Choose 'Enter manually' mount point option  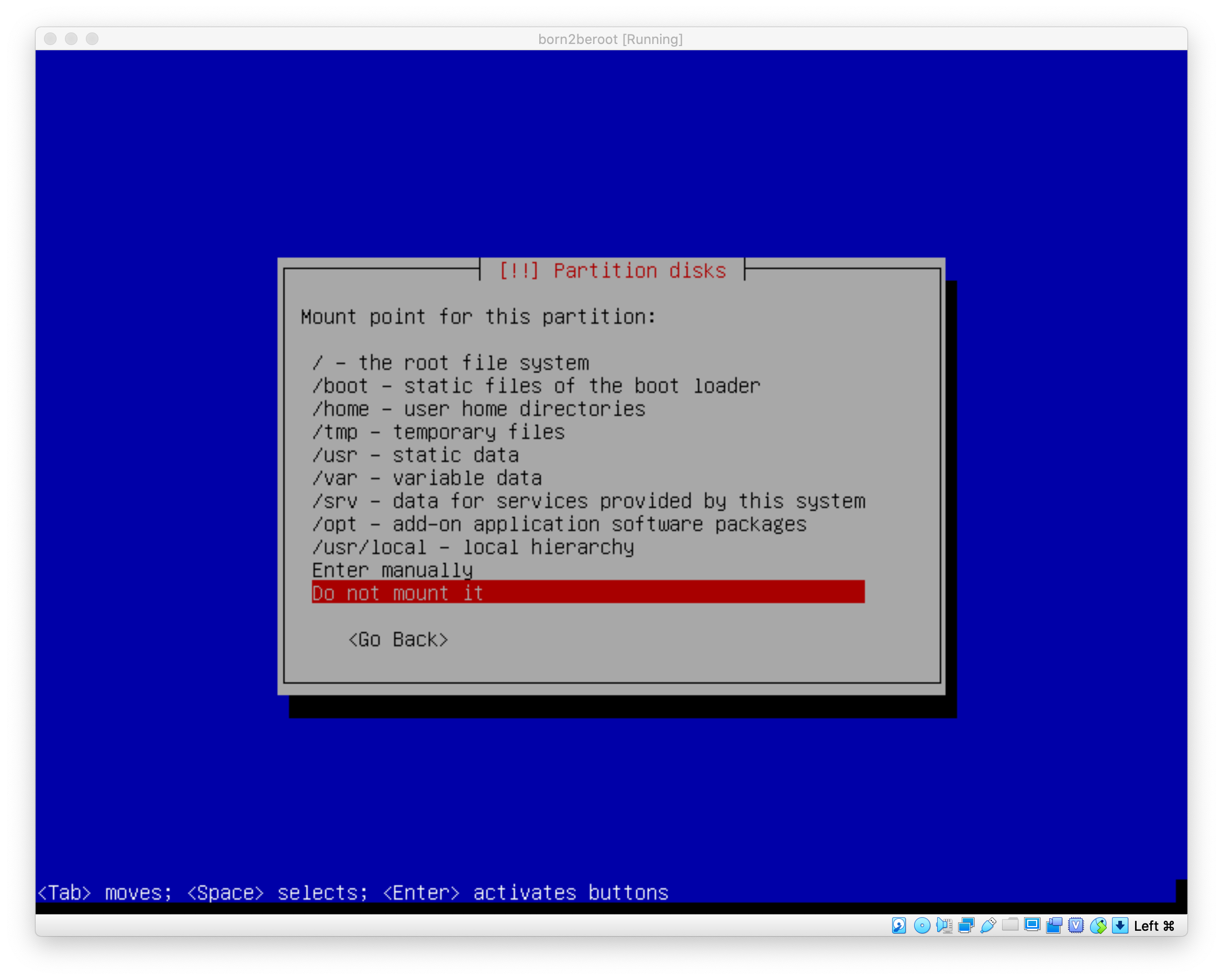tap(392, 570)
